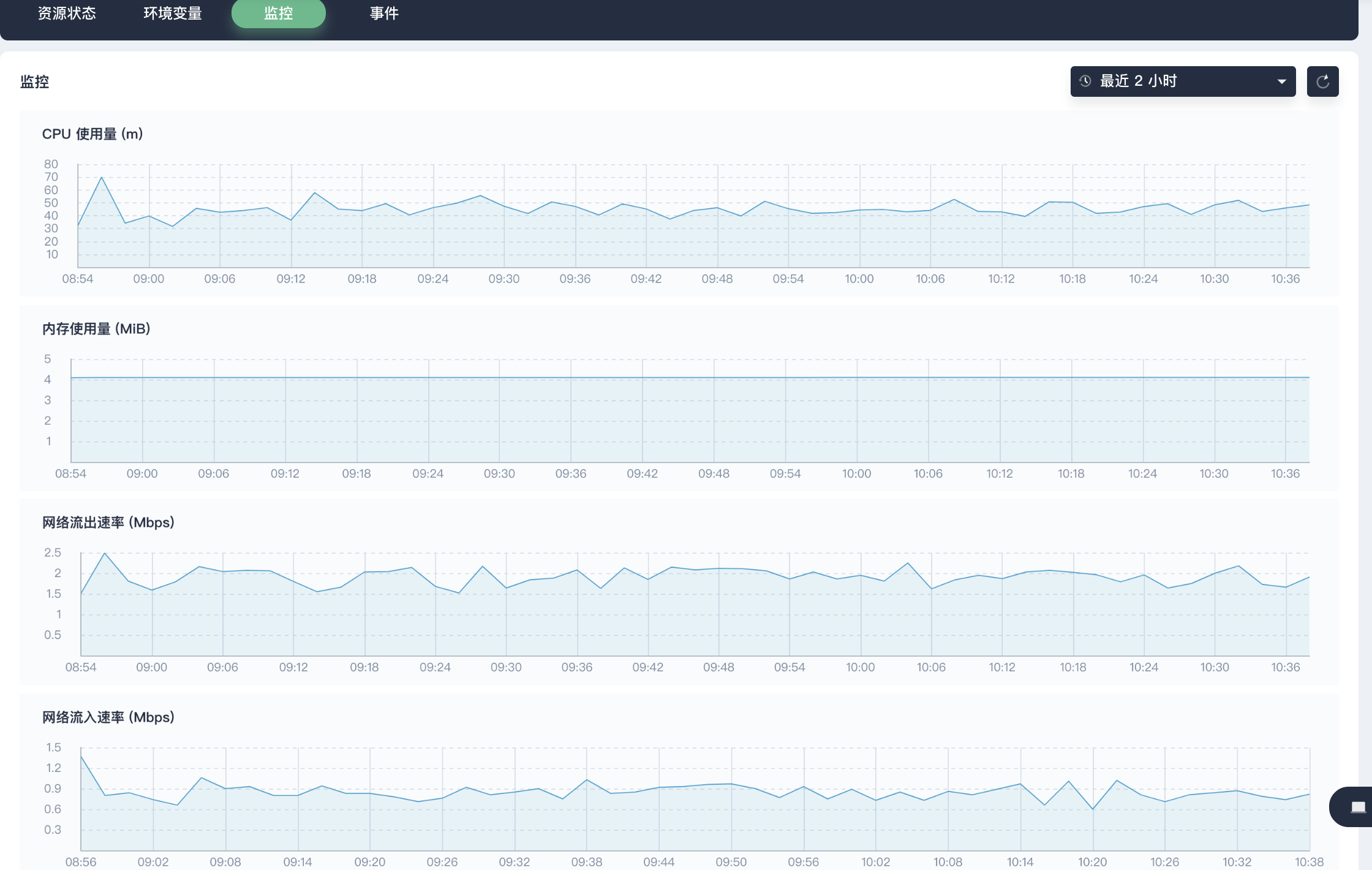Open the 环境变量 tab

[x=173, y=13]
